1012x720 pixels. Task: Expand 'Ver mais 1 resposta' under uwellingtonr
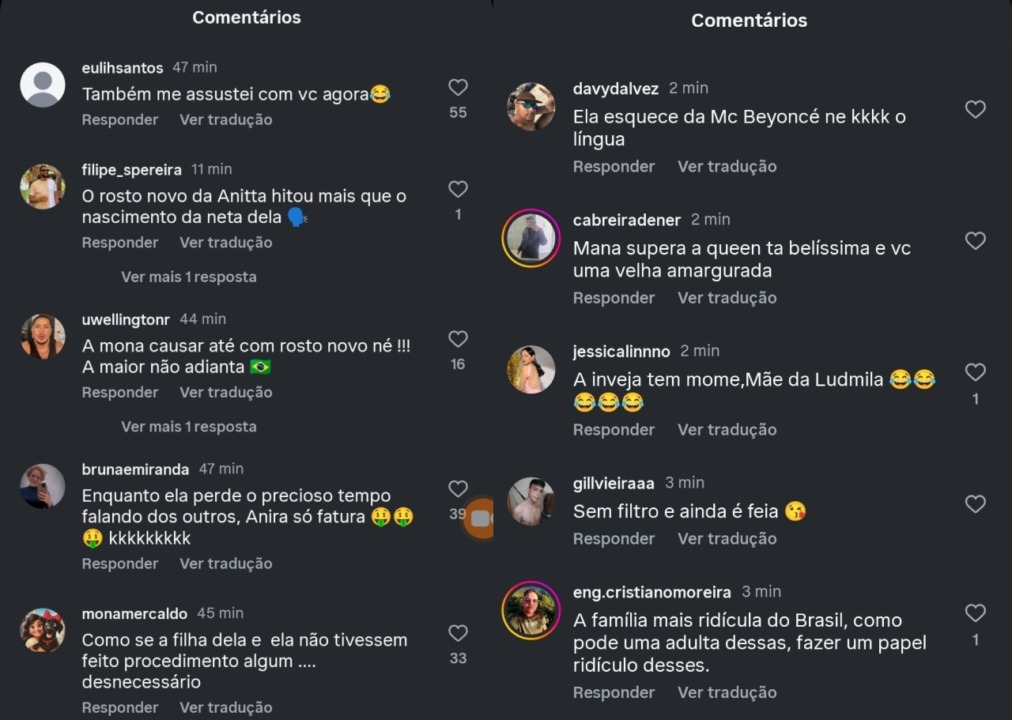tap(188, 426)
